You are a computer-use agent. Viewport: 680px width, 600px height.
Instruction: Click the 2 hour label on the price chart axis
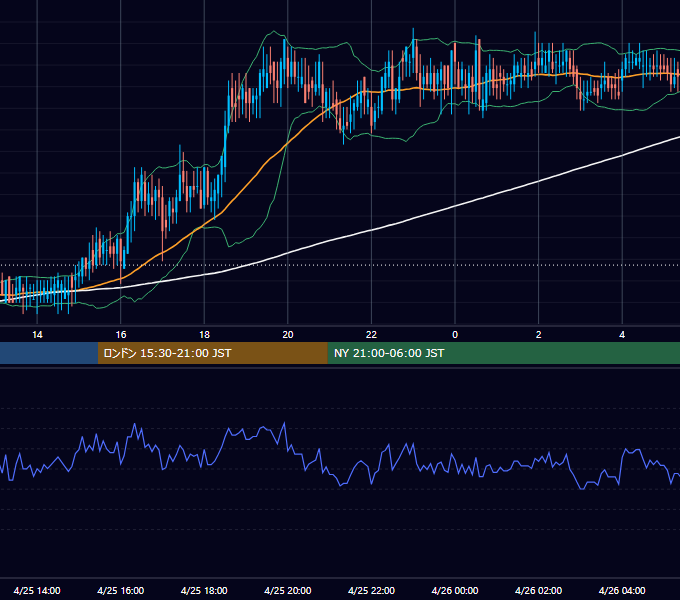point(539,335)
